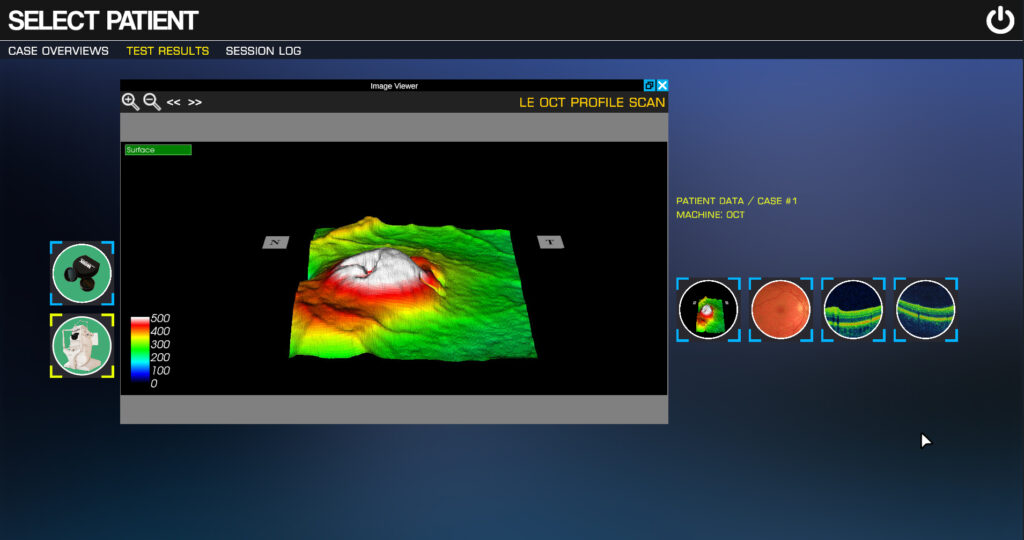The image size is (1024, 540).
Task: Click the power icon to exit
Action: [x=1000, y=20]
